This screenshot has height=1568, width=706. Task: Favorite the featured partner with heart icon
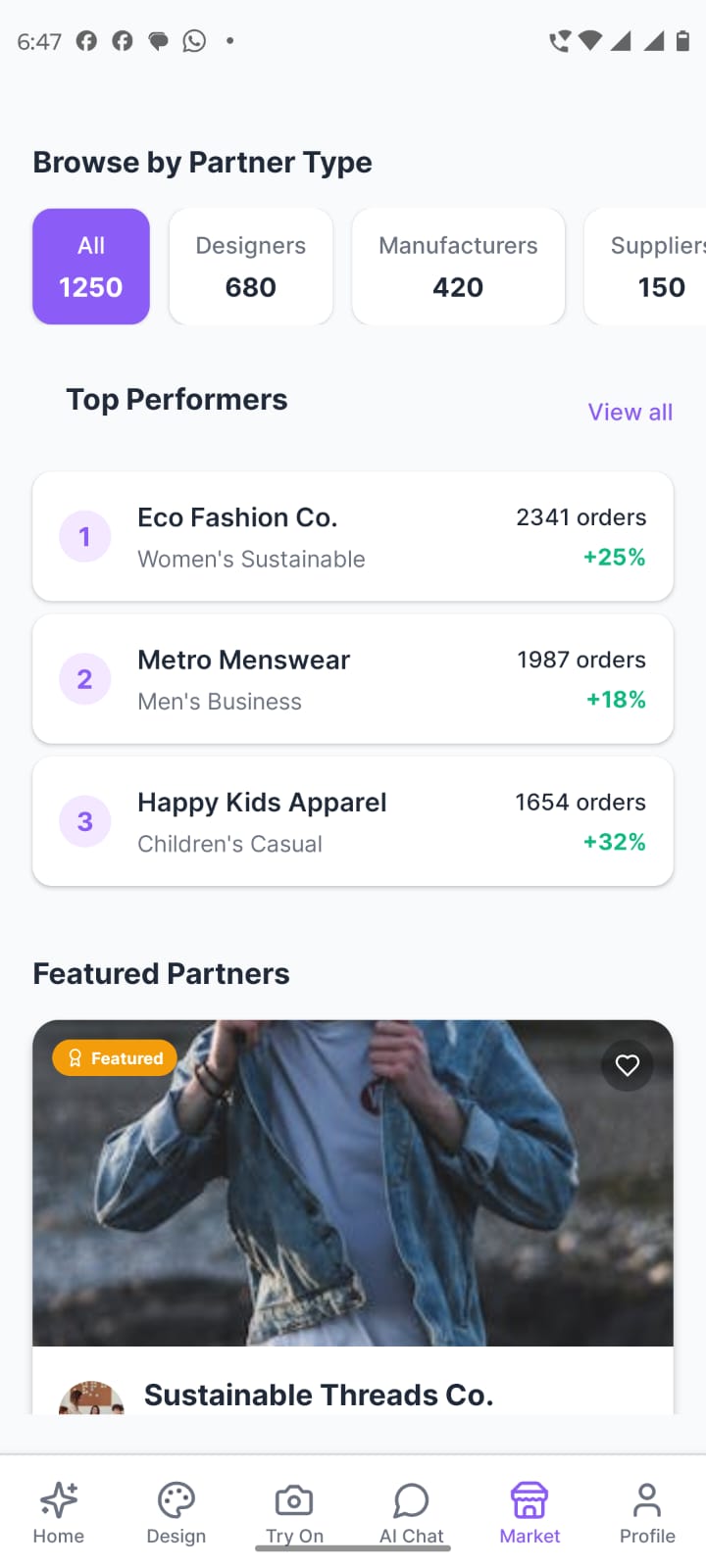tap(628, 1065)
